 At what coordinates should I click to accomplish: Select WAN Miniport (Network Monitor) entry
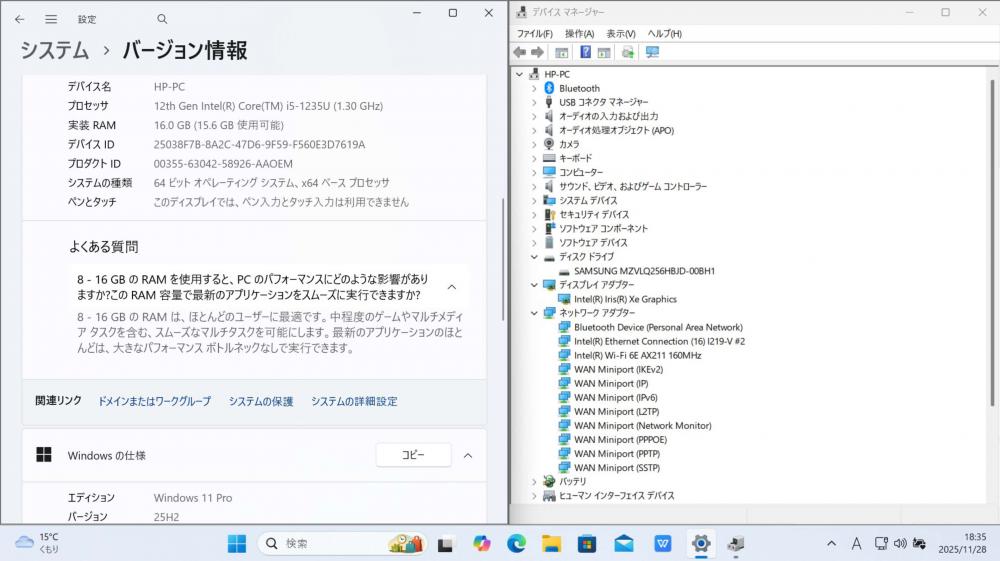click(x=642, y=425)
